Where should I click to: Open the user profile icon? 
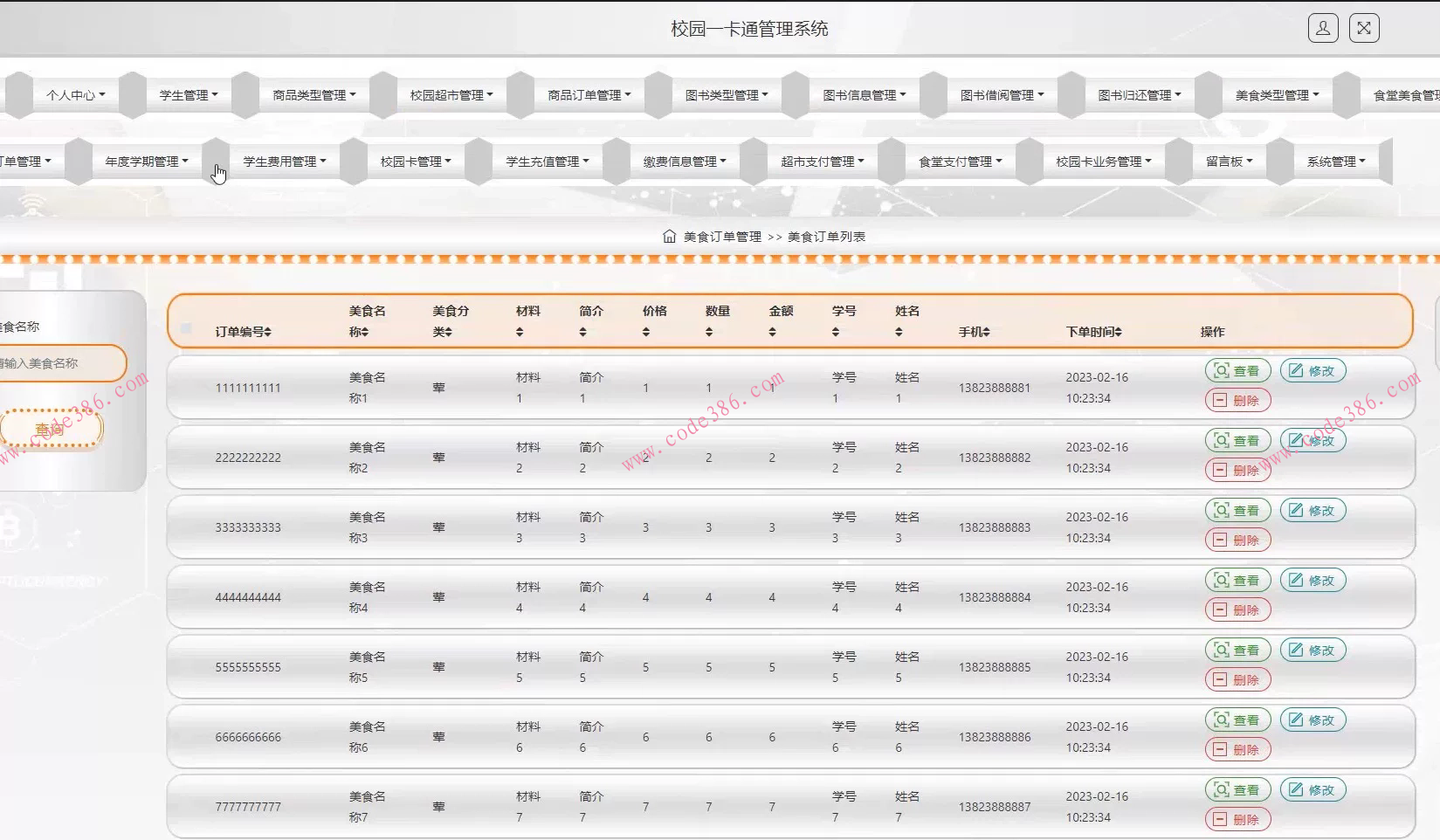[1323, 28]
